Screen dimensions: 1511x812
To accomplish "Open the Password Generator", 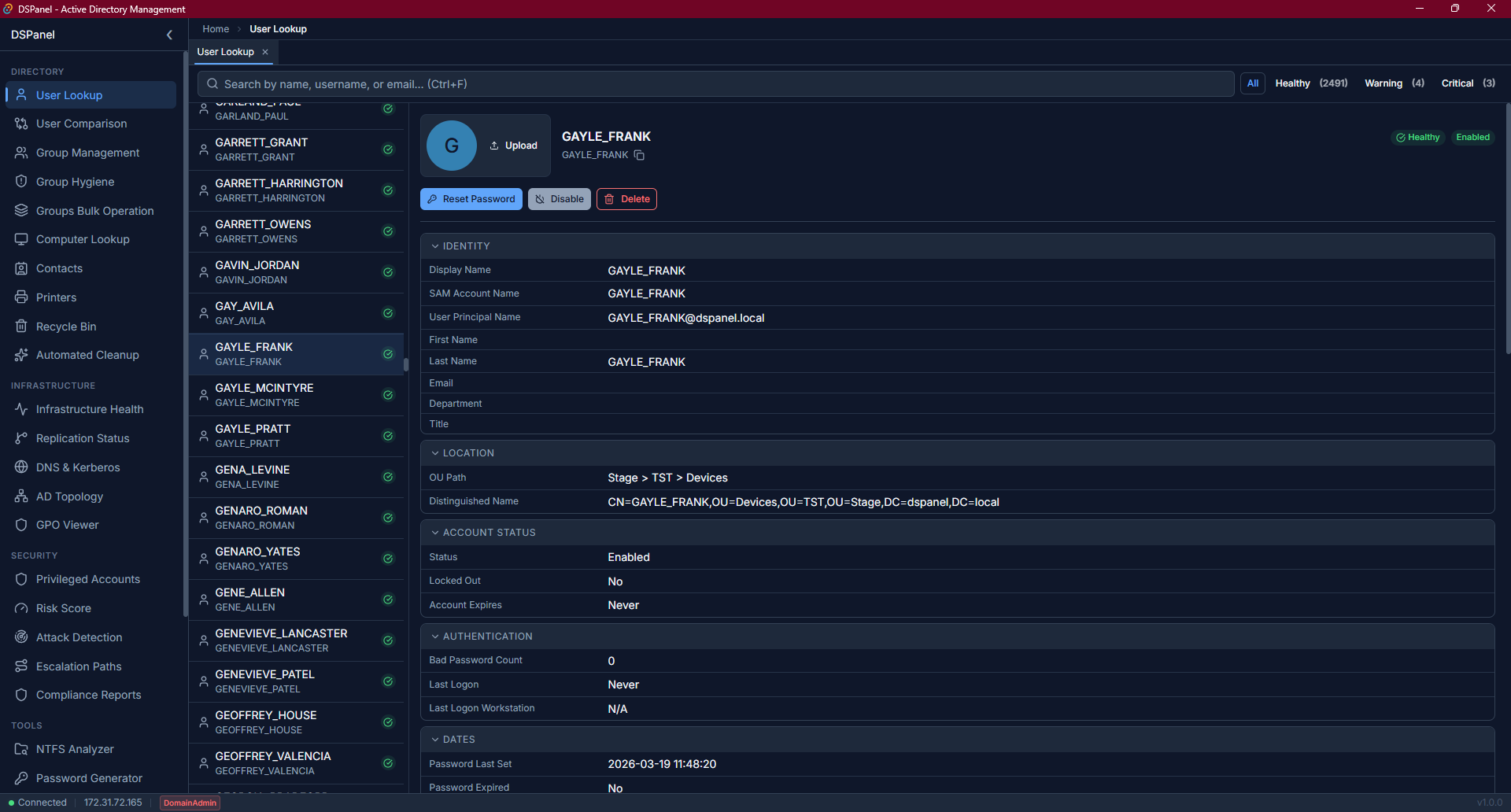I will click(87, 777).
